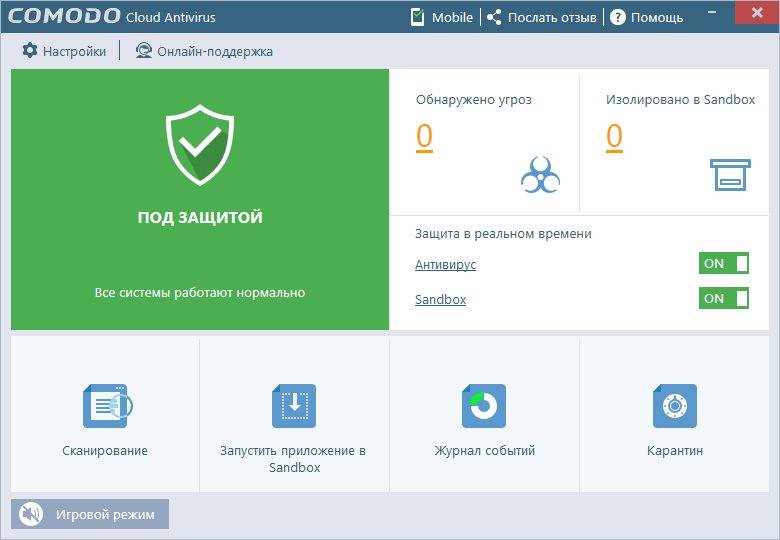The width and height of the screenshot is (780, 540).
Task: Click the ПОД ЗАЩИТОЙ status text
Action: click(x=200, y=217)
